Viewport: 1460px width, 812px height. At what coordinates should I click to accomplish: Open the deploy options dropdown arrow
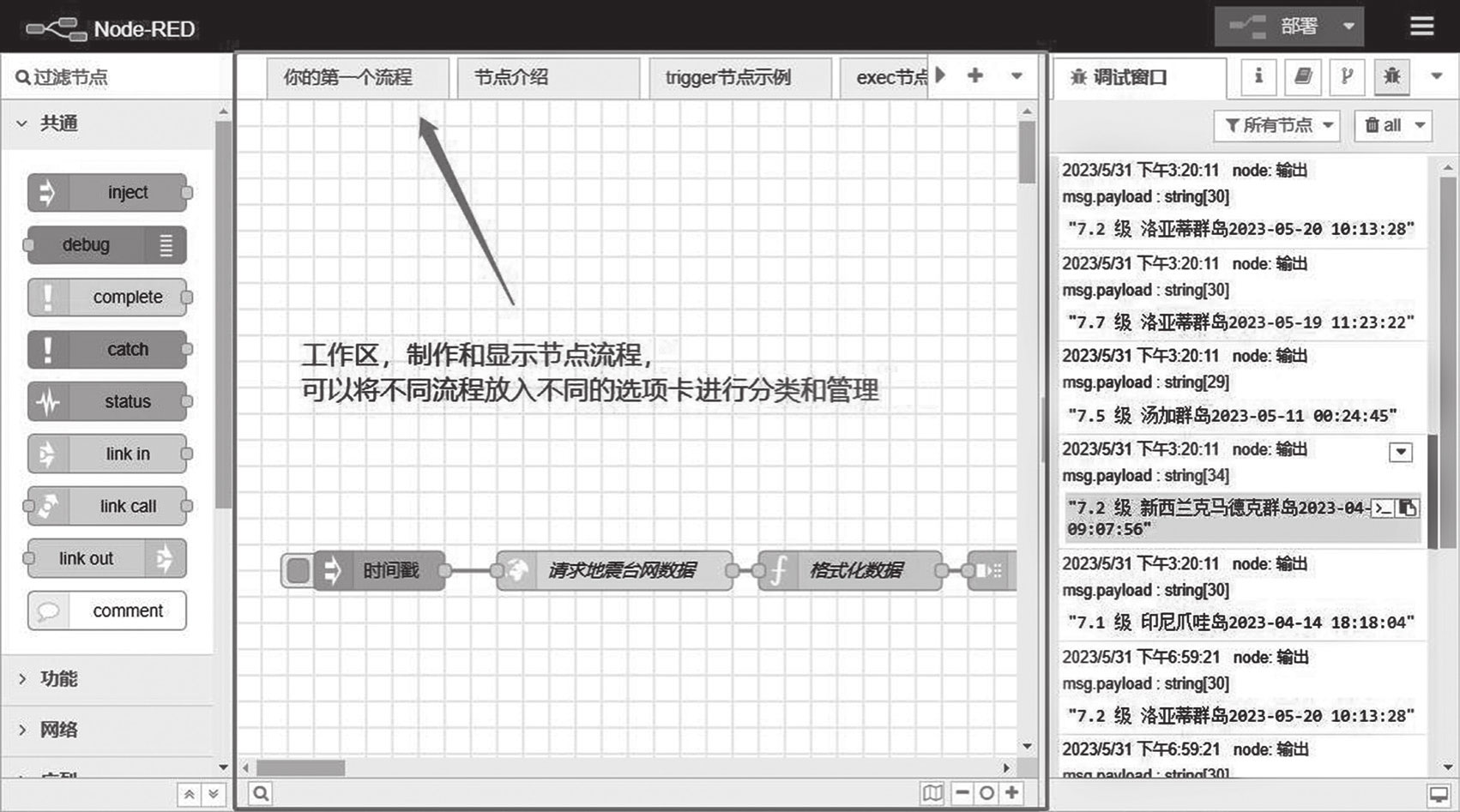click(x=1348, y=27)
